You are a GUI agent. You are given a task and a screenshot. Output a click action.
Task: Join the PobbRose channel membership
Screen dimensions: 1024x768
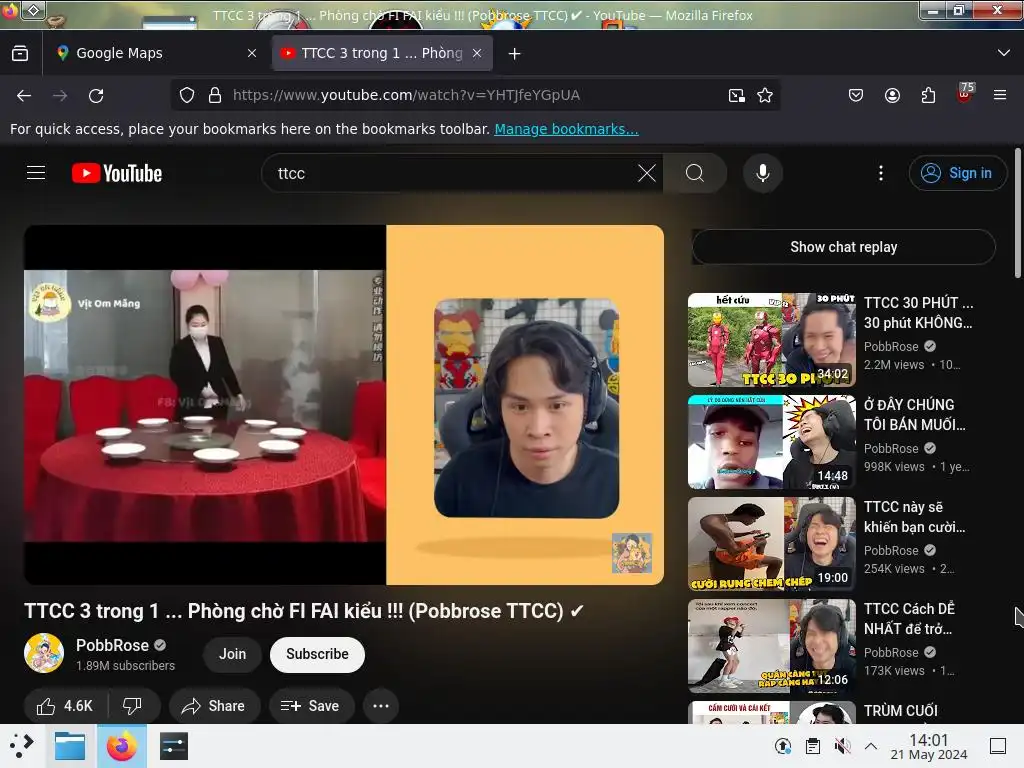pos(232,654)
